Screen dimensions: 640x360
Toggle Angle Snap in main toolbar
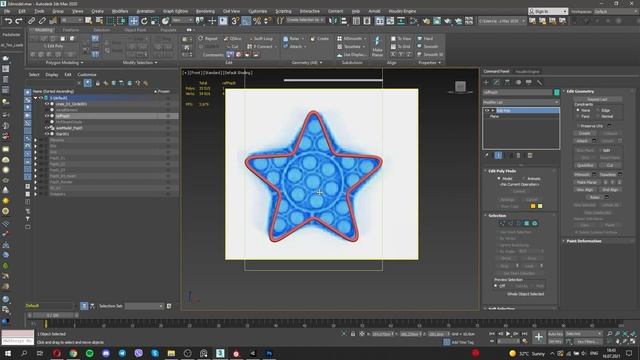(x=246, y=21)
